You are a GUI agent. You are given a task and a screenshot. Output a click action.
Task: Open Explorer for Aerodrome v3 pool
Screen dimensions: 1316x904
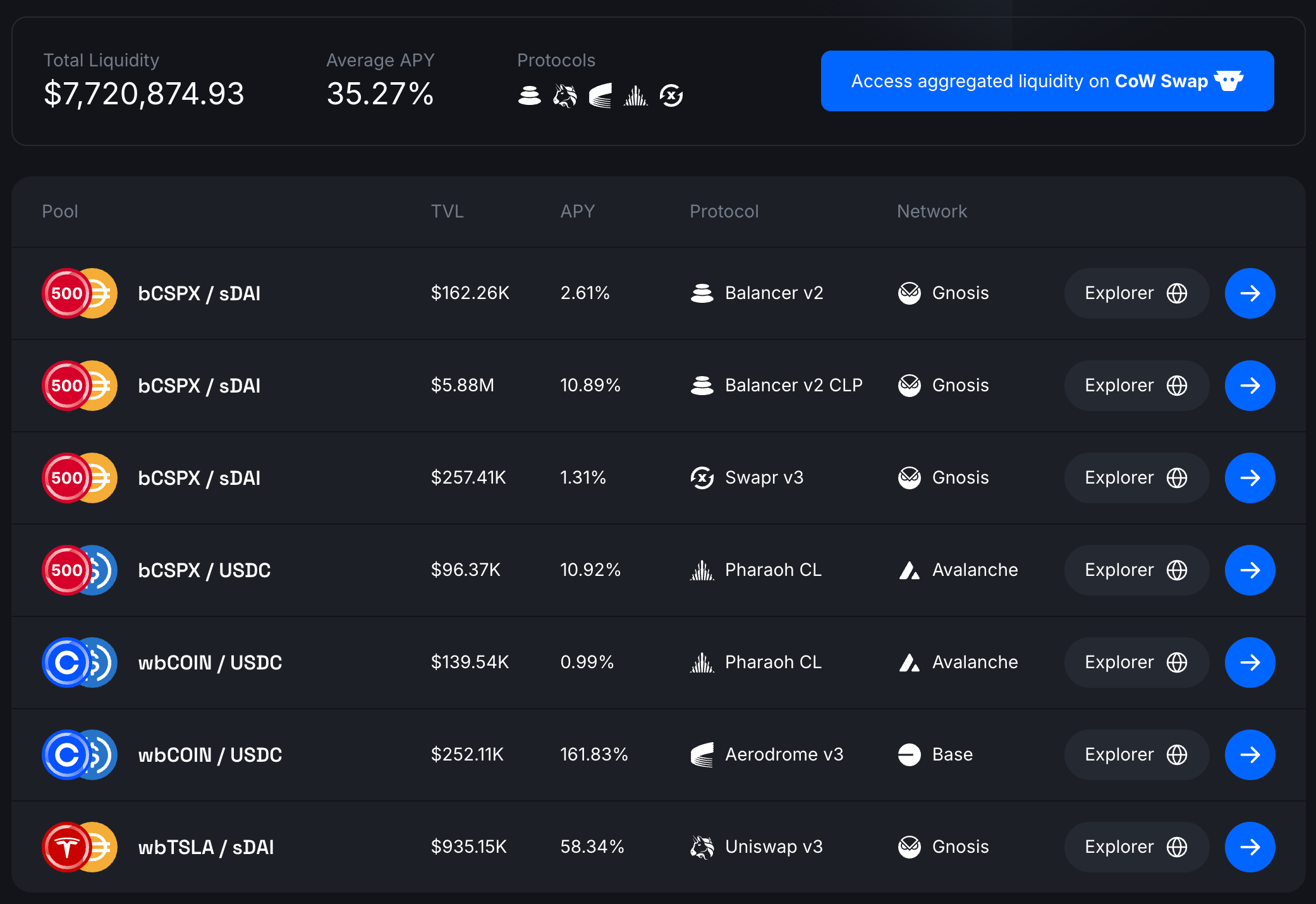(x=1136, y=755)
